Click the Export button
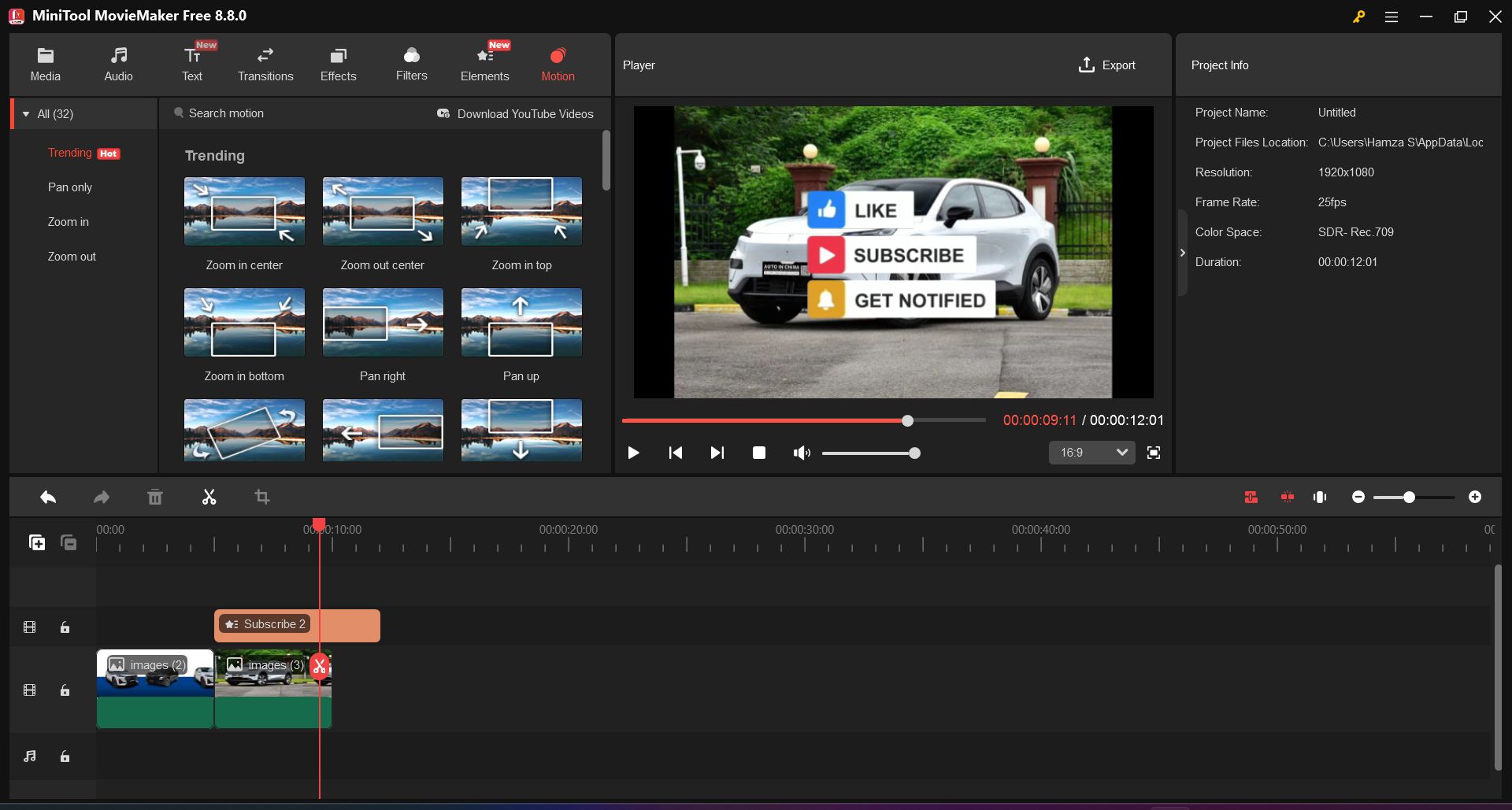Image resolution: width=1512 pixels, height=810 pixels. [x=1106, y=65]
